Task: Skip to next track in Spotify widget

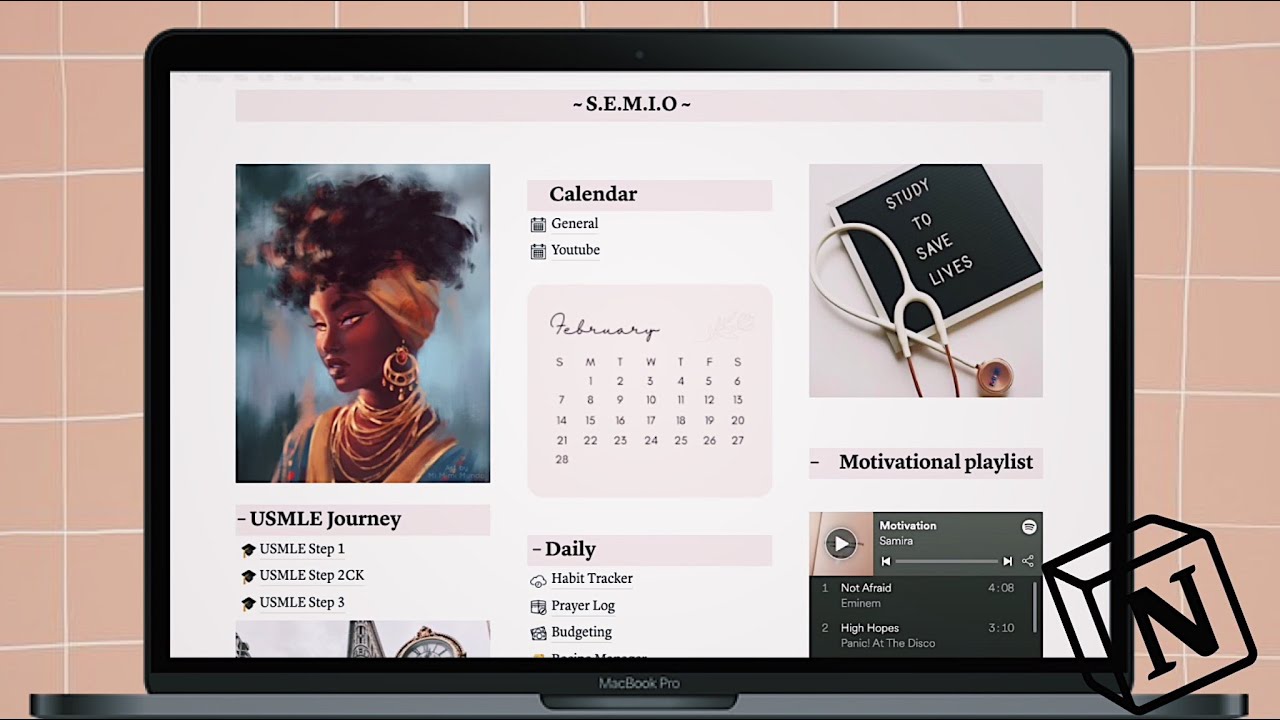Action: coord(1008,562)
